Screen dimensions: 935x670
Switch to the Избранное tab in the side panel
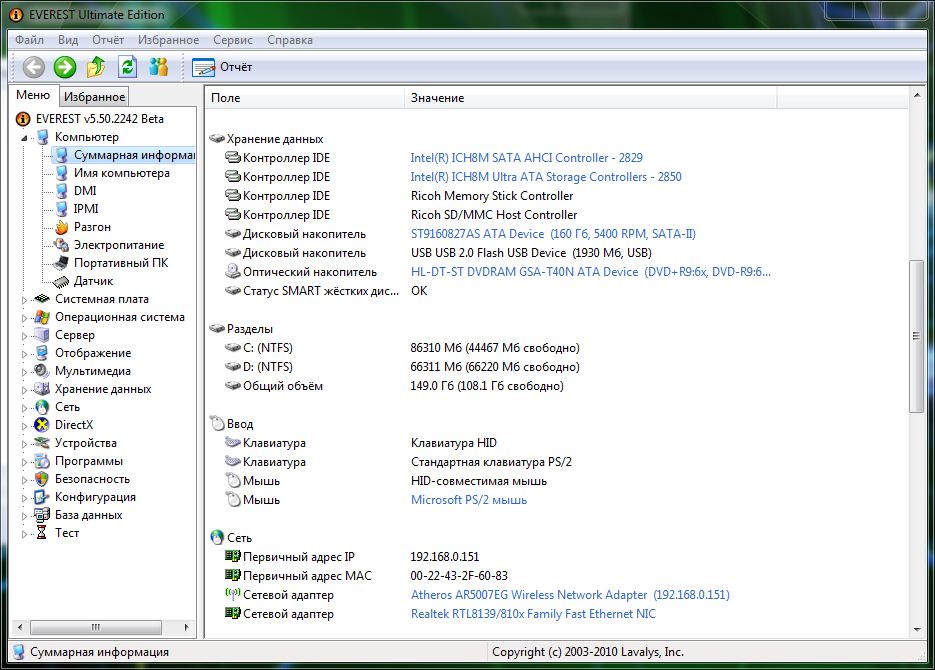[94, 97]
